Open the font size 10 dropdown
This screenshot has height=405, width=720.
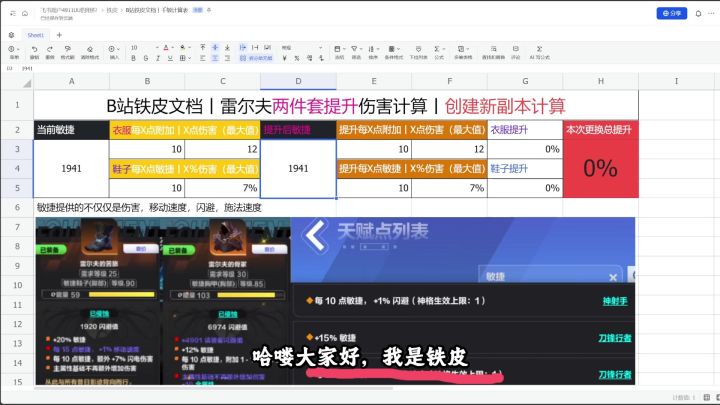pos(145,48)
